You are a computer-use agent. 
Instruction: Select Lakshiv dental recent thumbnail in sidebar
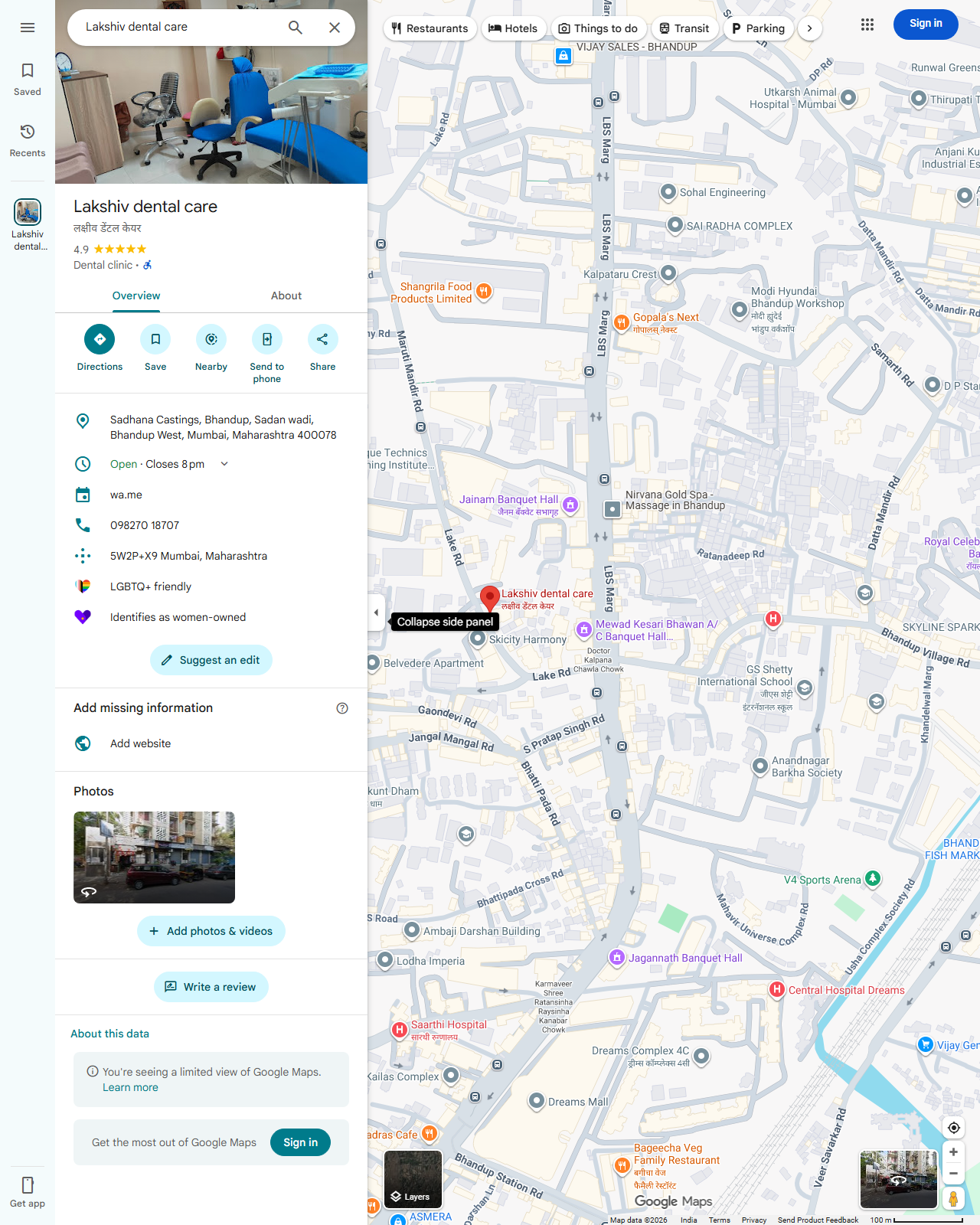click(28, 225)
